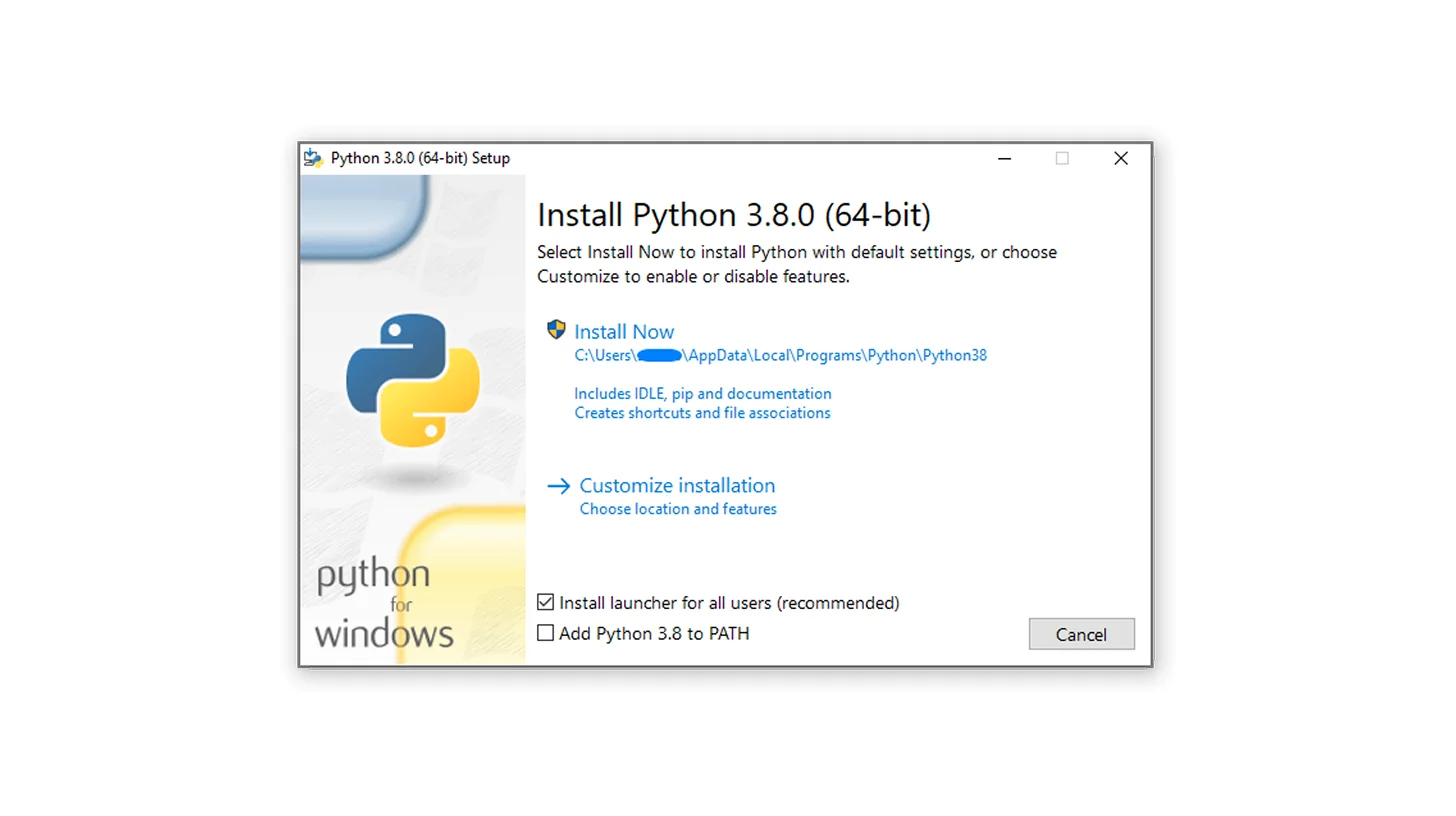
Task: Click the Python setup icon in title bar
Action: [x=314, y=158]
